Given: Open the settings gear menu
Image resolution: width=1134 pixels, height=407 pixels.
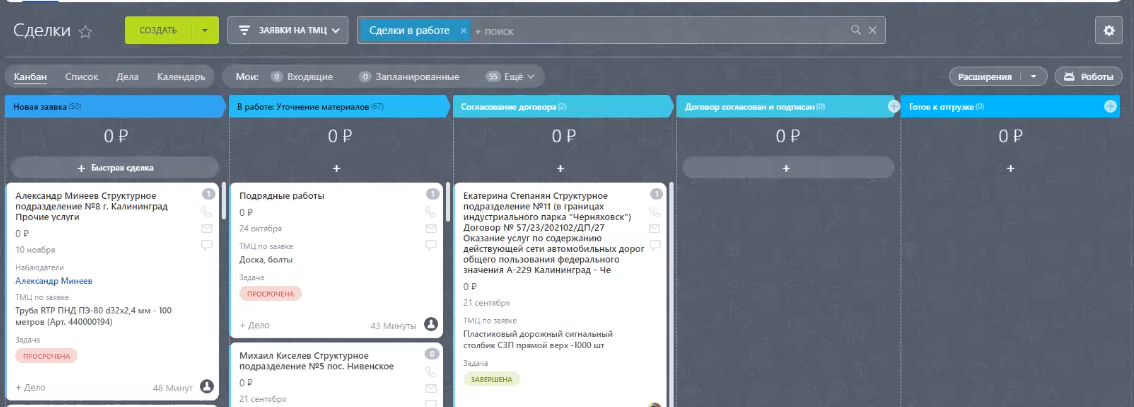Looking at the screenshot, I should [x=1109, y=30].
